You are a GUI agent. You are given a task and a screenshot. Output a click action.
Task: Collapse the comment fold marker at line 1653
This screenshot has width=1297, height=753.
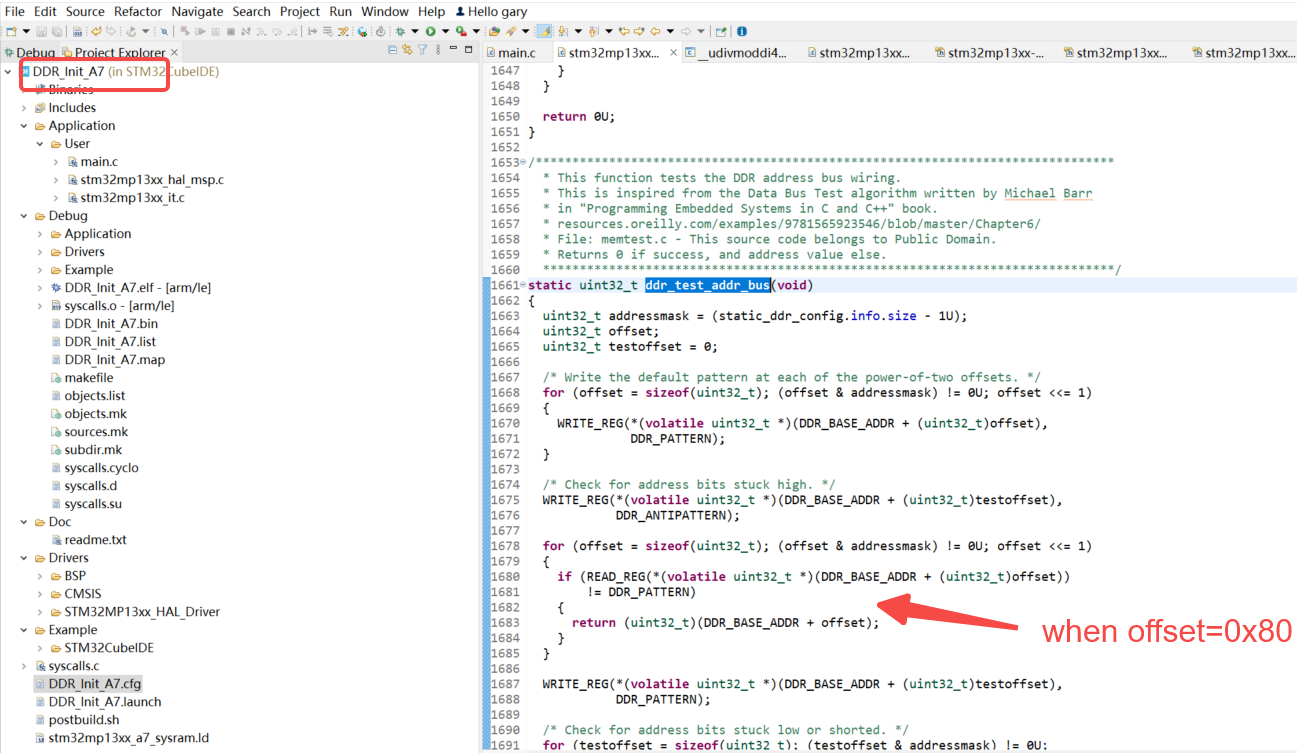pyautogui.click(x=523, y=163)
